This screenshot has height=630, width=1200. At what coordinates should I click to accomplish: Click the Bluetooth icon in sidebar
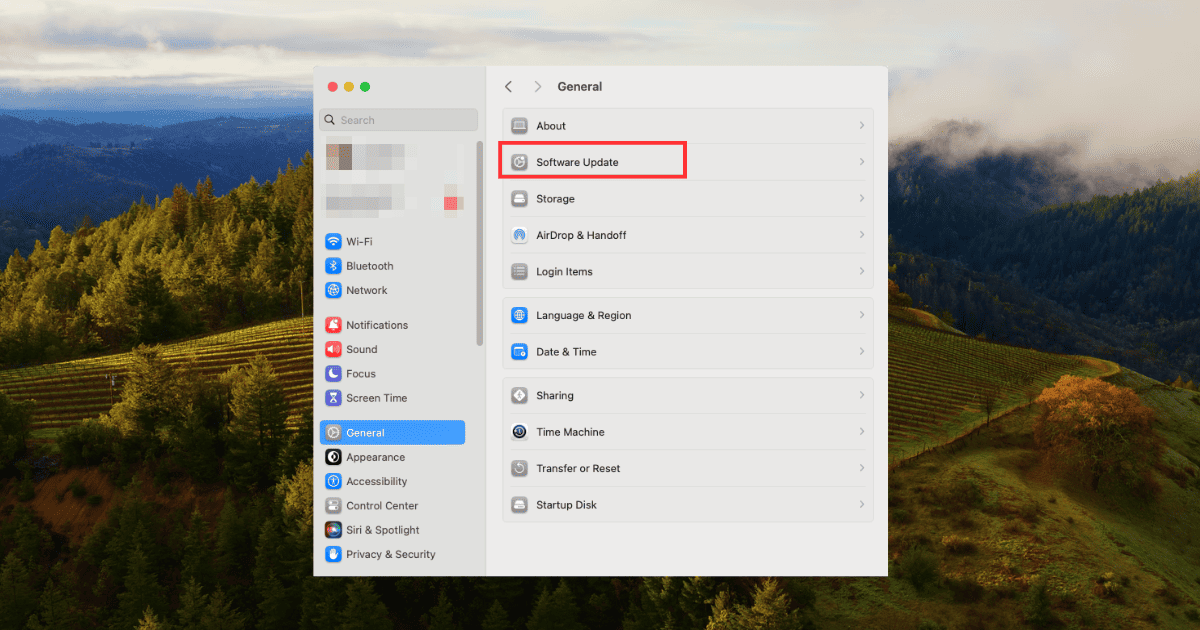click(333, 266)
